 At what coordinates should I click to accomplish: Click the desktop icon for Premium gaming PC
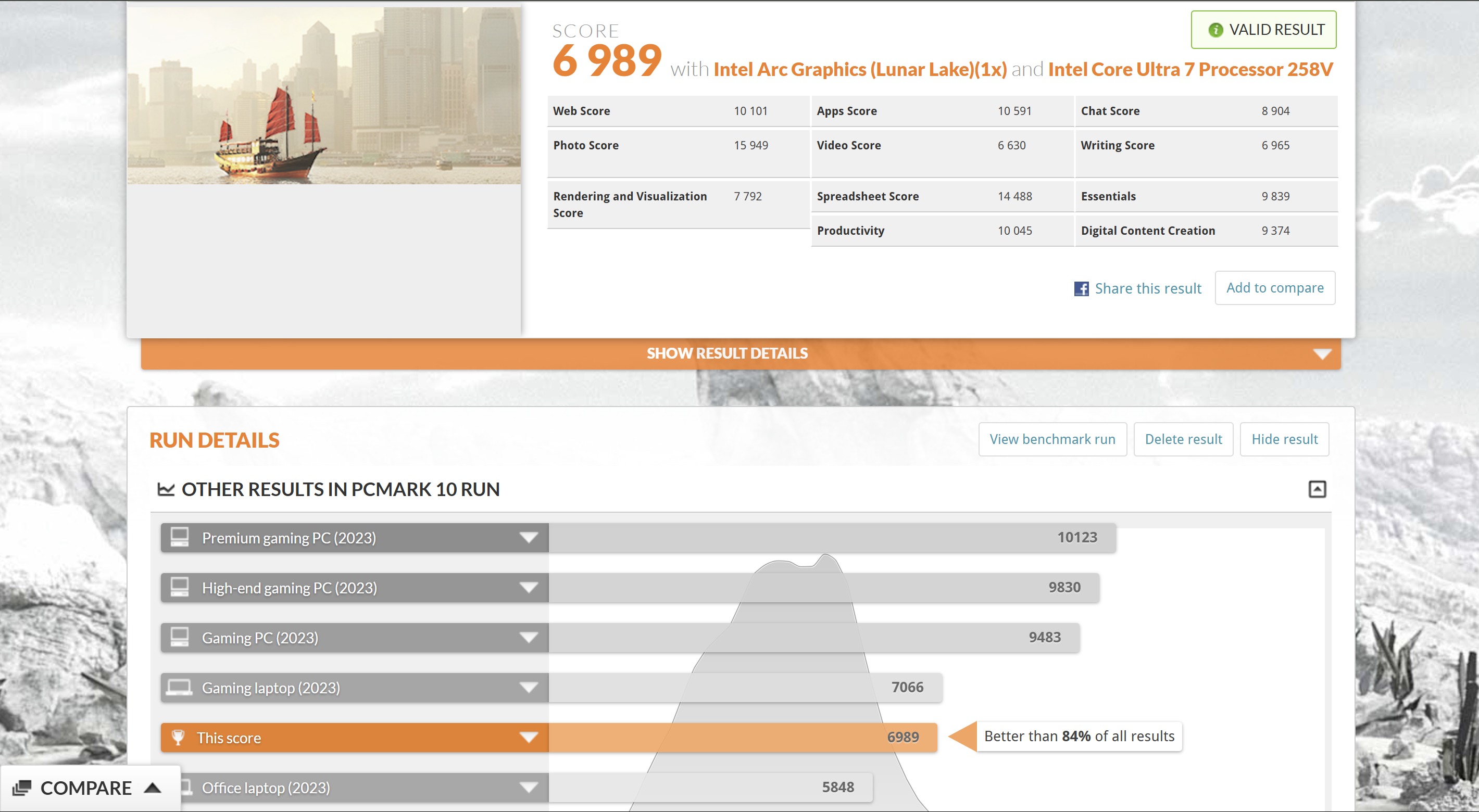pos(180,537)
